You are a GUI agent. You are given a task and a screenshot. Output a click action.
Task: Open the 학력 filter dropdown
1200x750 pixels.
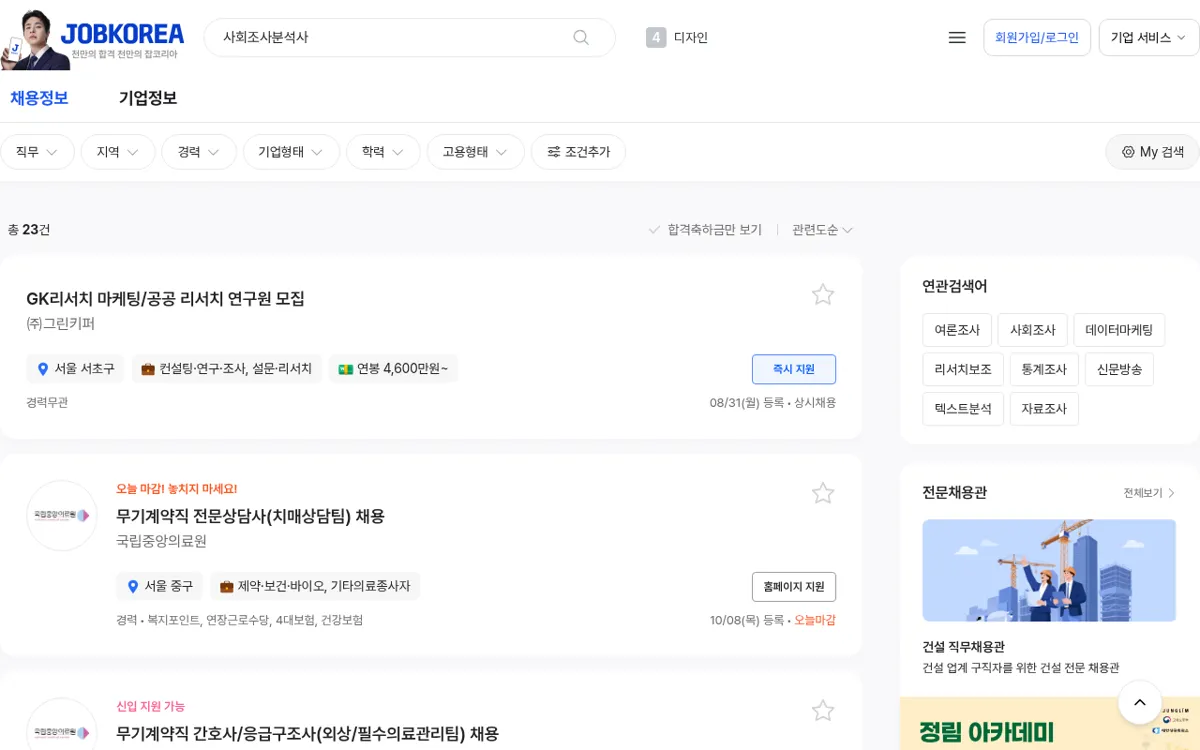pos(383,152)
